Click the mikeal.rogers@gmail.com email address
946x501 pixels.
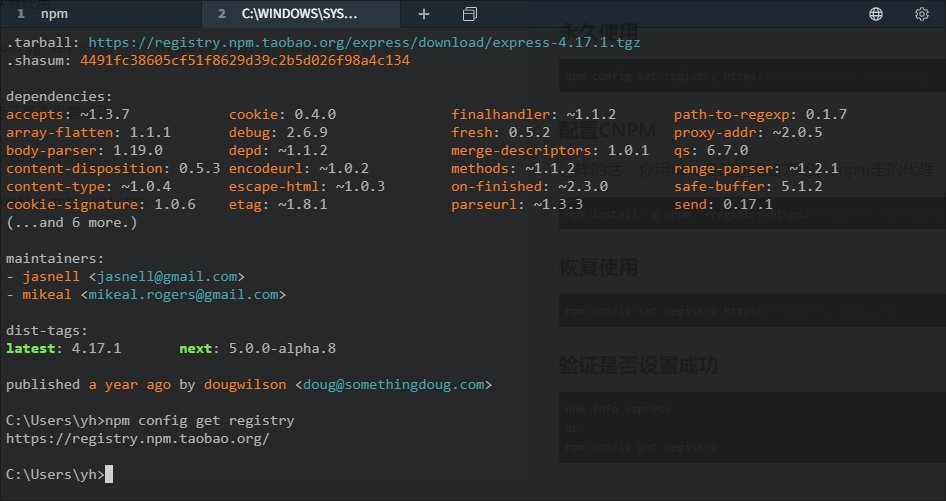(x=183, y=295)
